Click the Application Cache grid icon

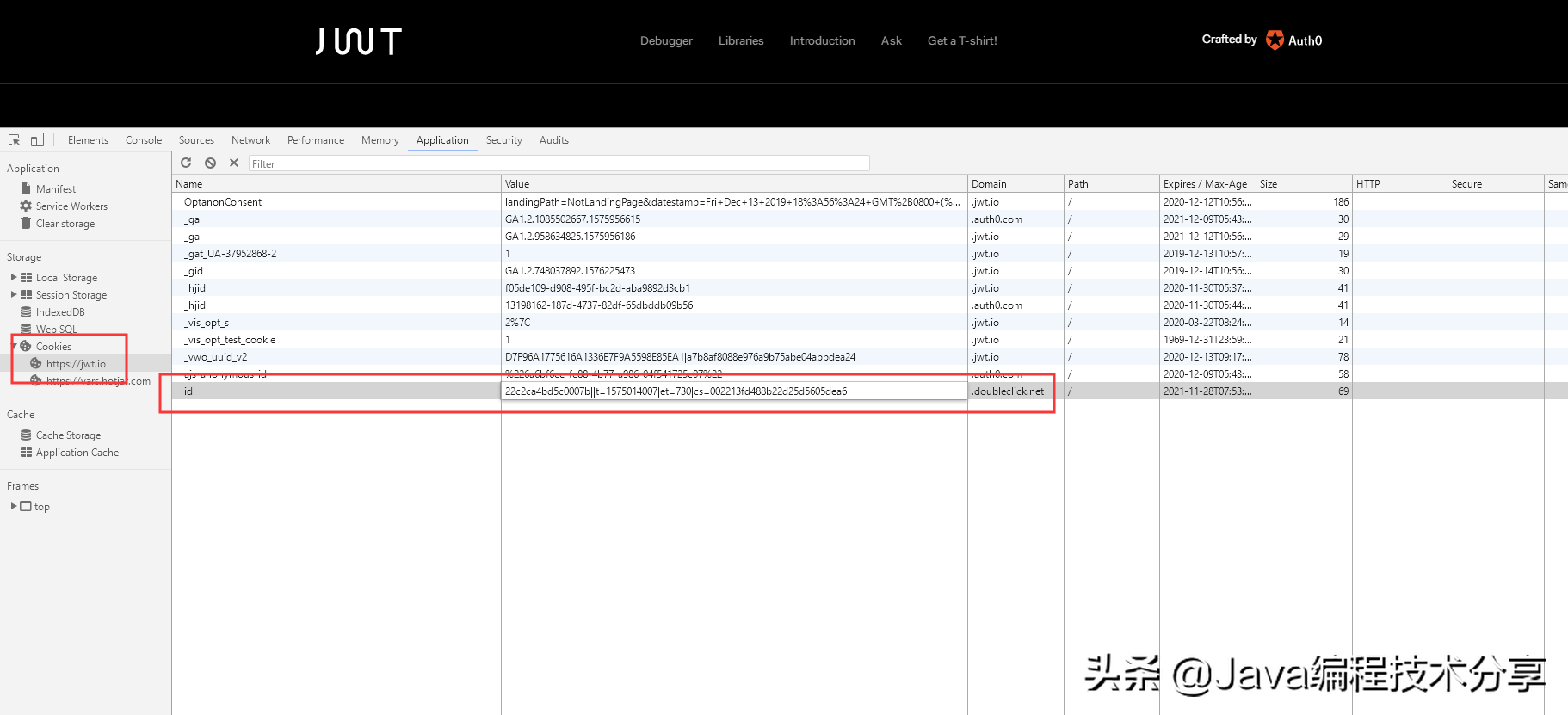27,452
